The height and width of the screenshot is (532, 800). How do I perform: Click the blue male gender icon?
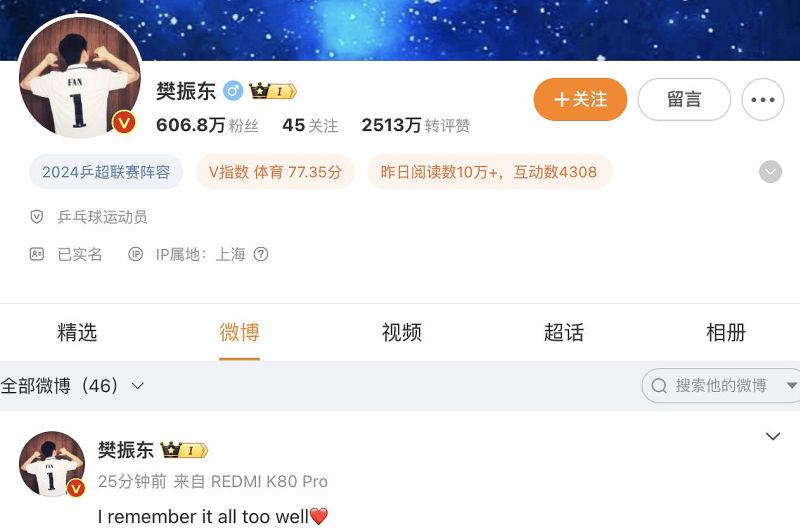pos(233,91)
